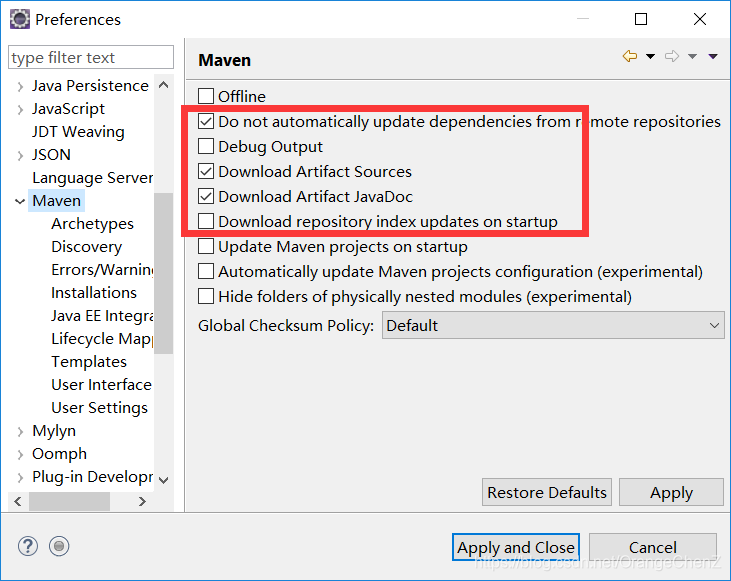
Task: Click the horizontal scroll right arrow
Action: pos(142,501)
